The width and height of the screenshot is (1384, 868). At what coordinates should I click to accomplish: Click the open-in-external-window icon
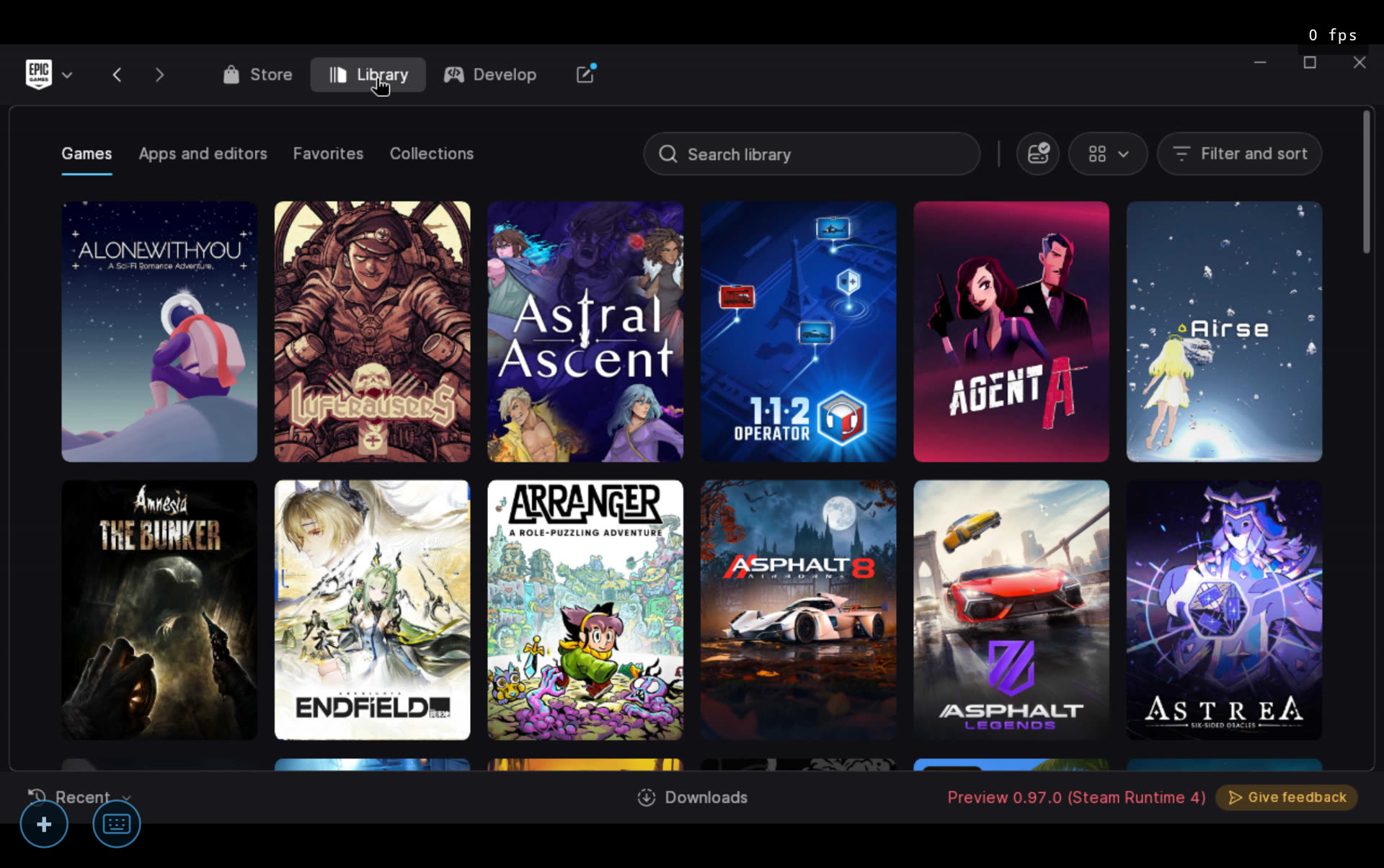(585, 74)
